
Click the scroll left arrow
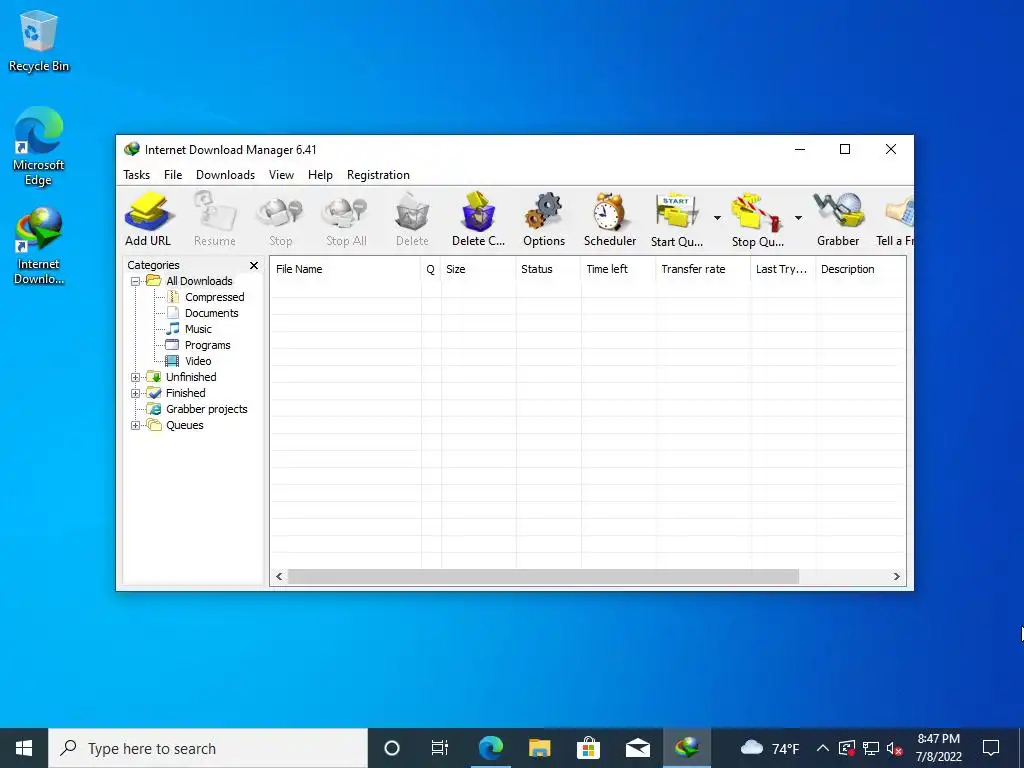279,577
